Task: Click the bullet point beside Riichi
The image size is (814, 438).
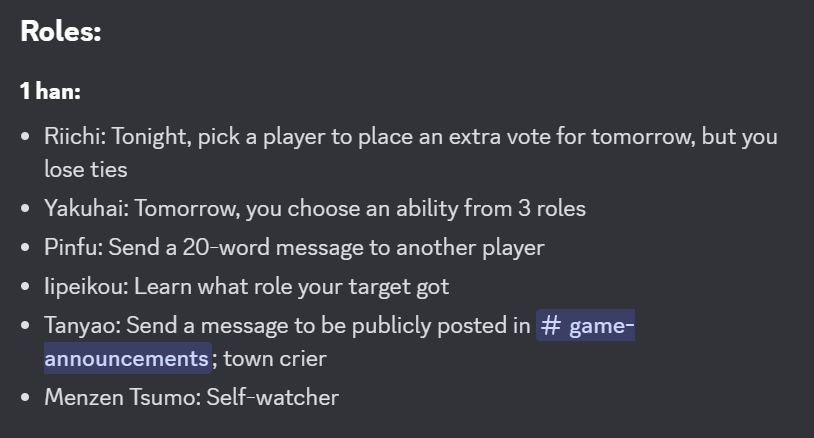Action: tap(26, 138)
